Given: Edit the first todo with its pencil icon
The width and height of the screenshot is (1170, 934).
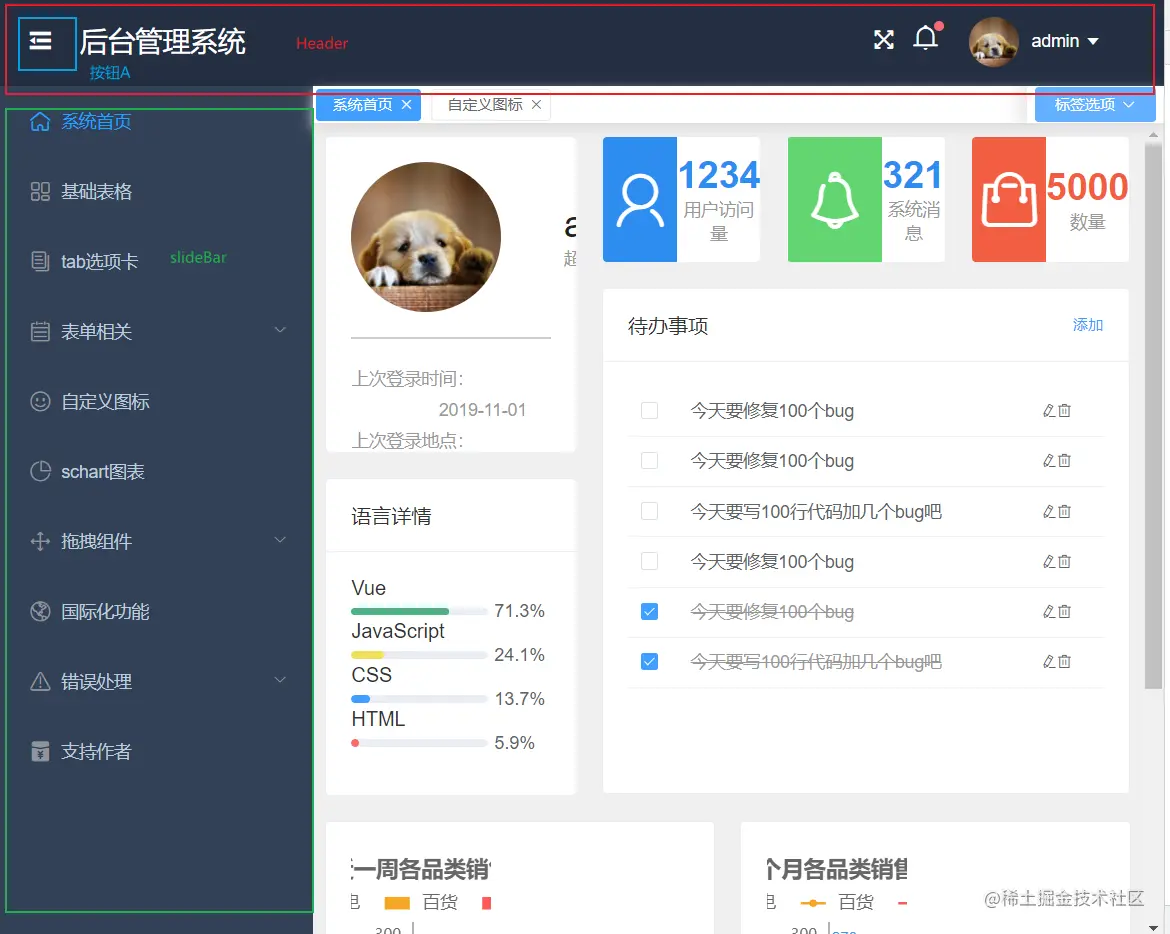Looking at the screenshot, I should (x=1049, y=411).
